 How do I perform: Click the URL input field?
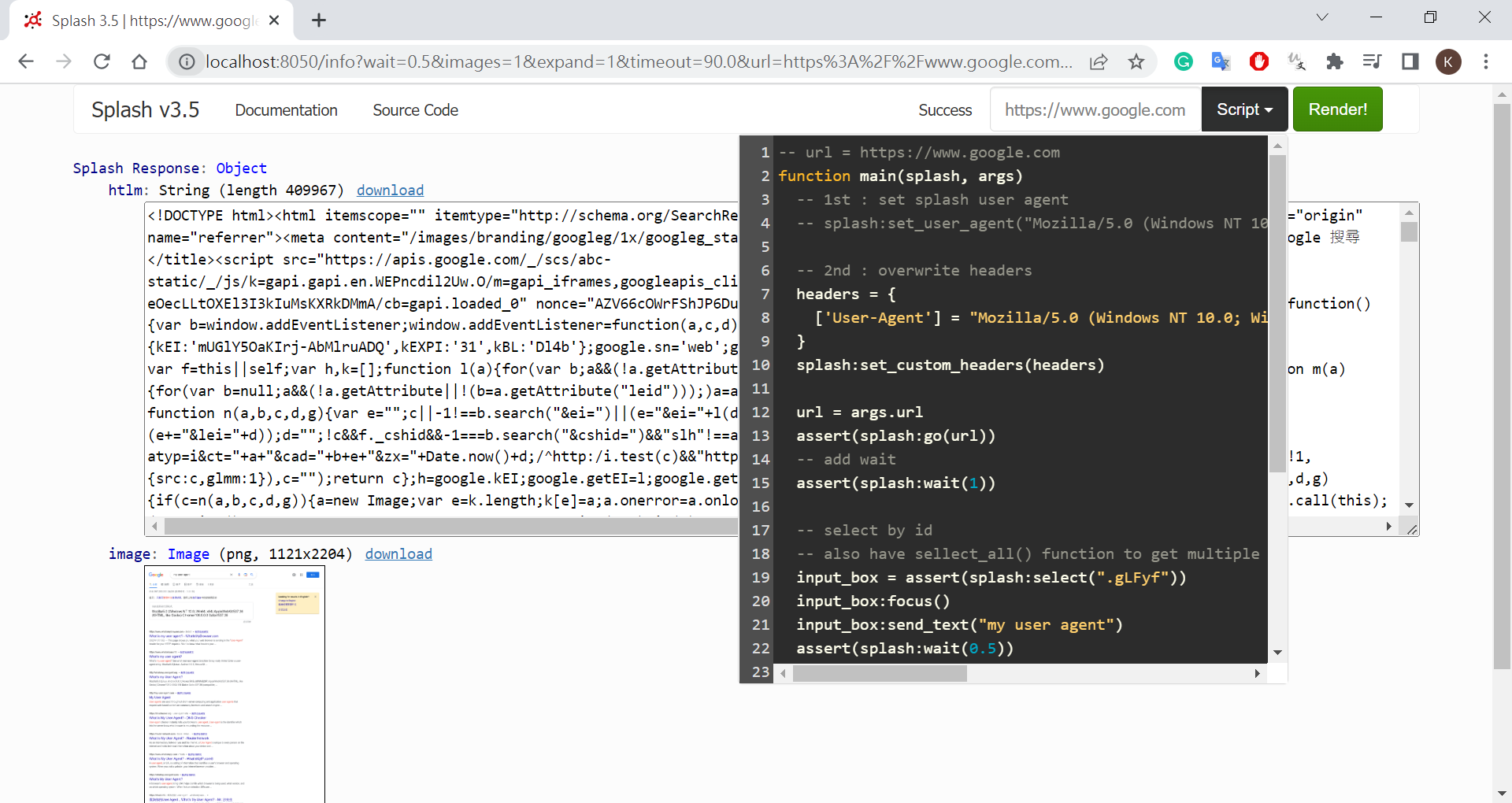pos(1095,109)
